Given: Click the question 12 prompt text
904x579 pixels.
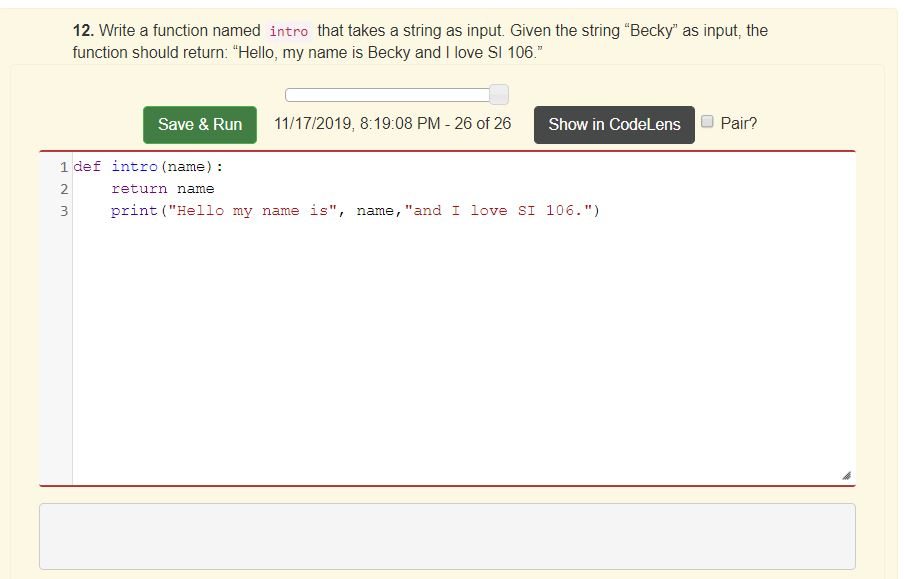Looking at the screenshot, I should [x=400, y=41].
